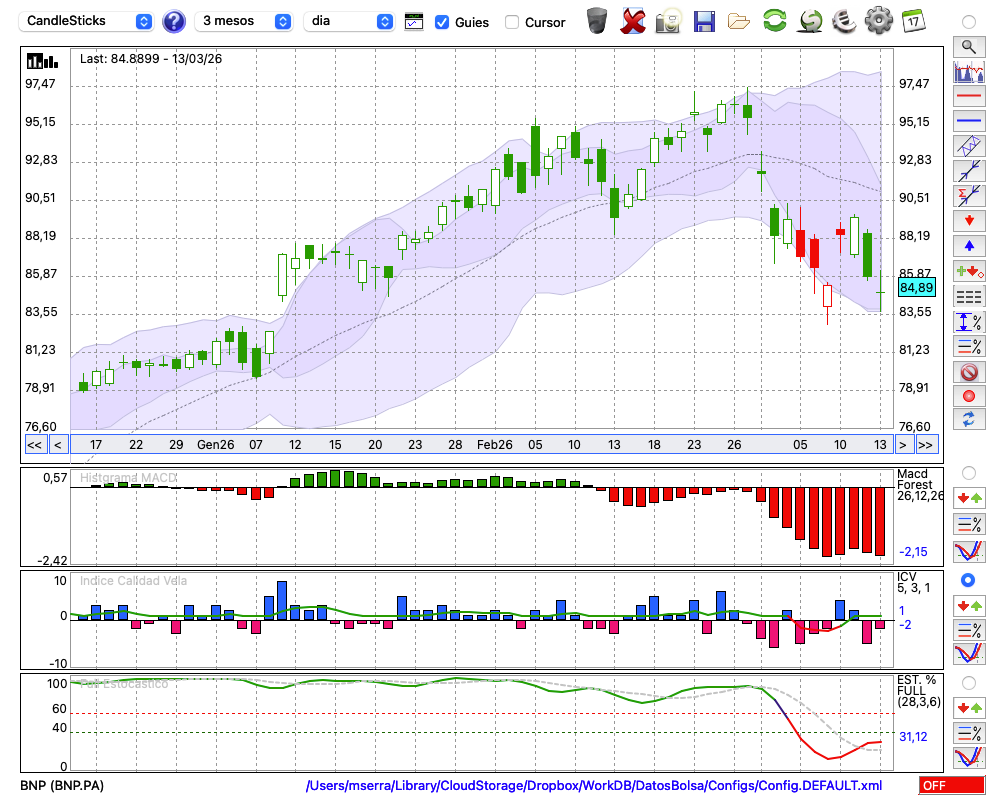Click MACD panel red-green arrows button

click(x=969, y=498)
